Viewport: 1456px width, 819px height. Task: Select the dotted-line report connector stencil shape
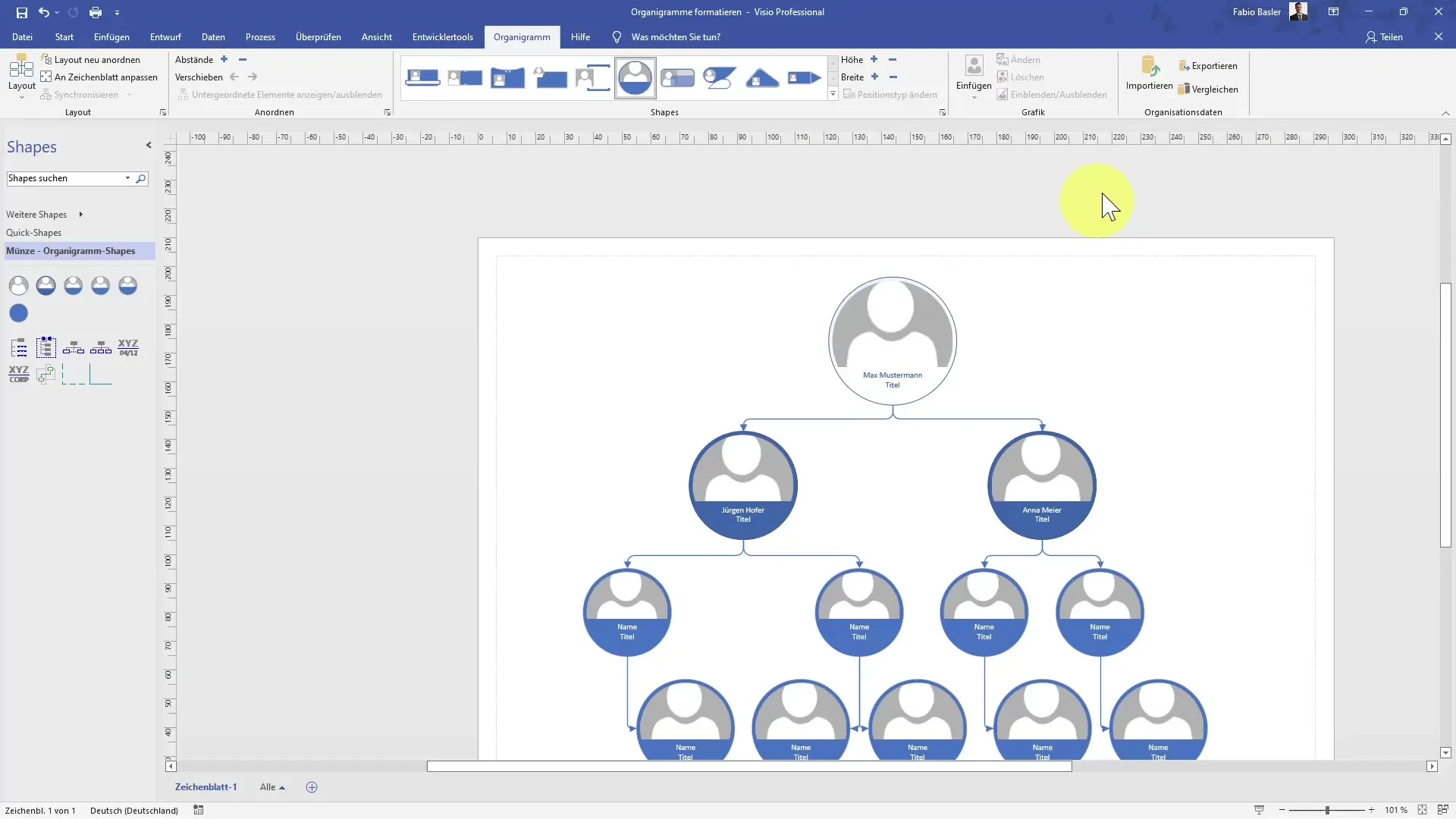74,374
